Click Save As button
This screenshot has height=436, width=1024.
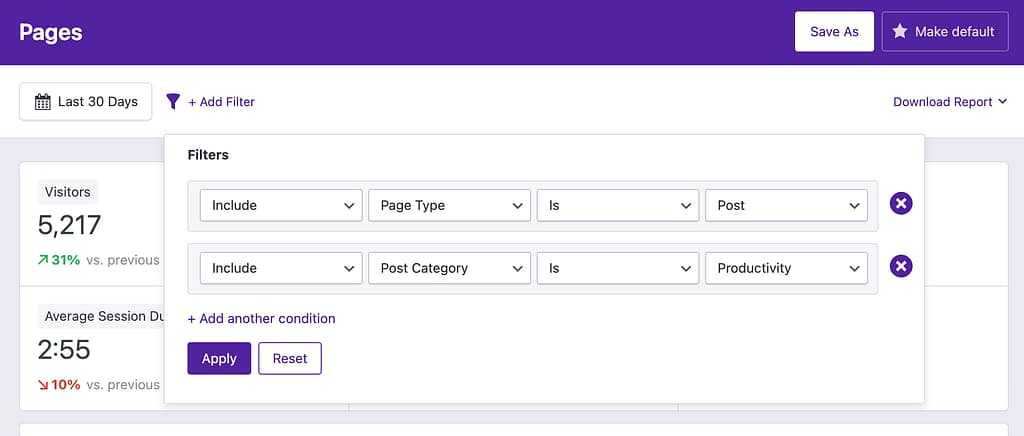[x=834, y=32]
